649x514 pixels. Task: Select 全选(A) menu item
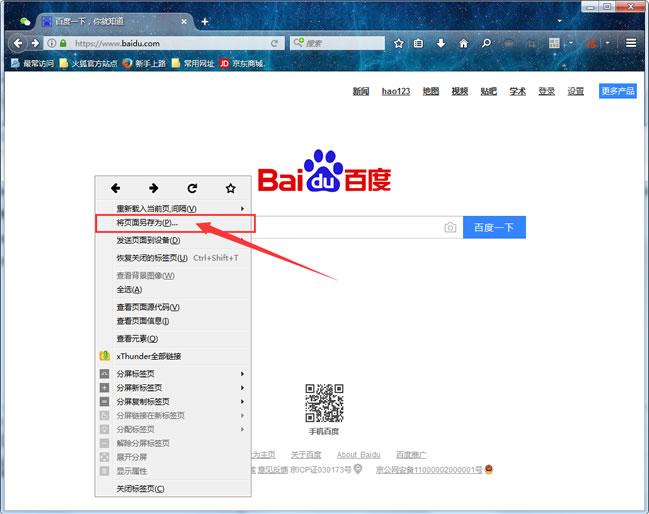pyautogui.click(x=173, y=290)
